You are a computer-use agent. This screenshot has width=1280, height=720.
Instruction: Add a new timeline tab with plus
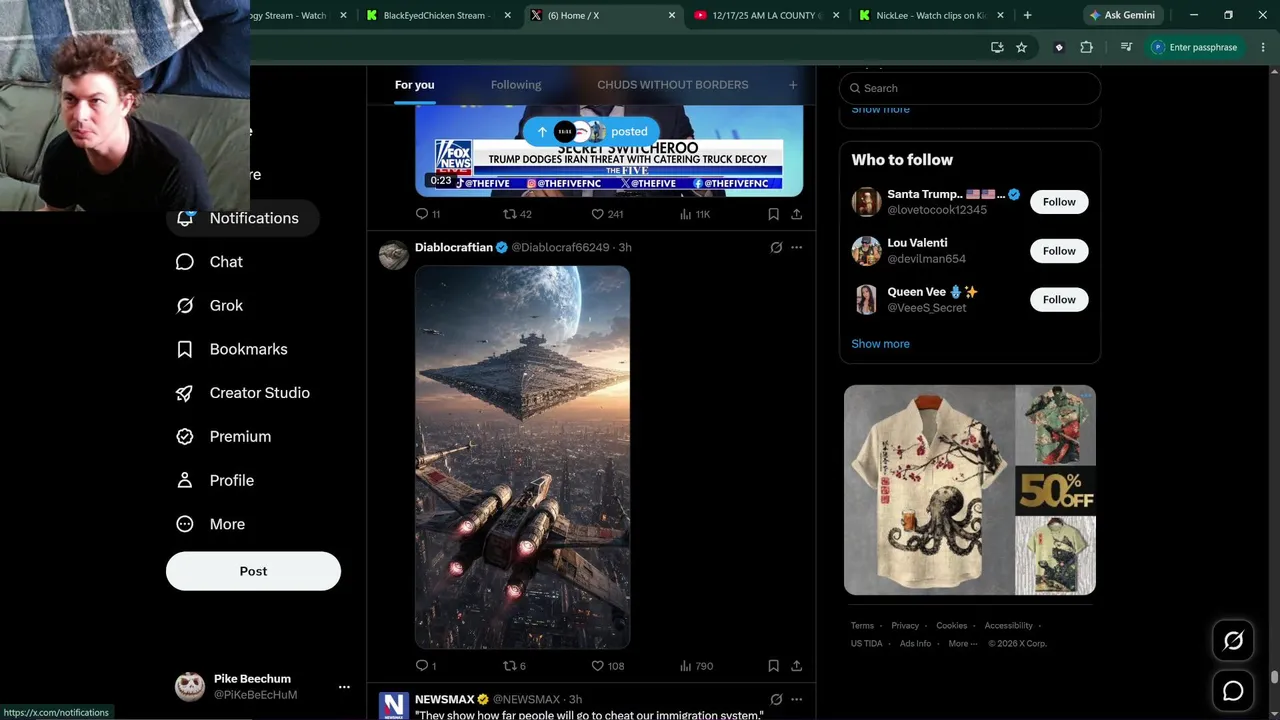coord(793,85)
